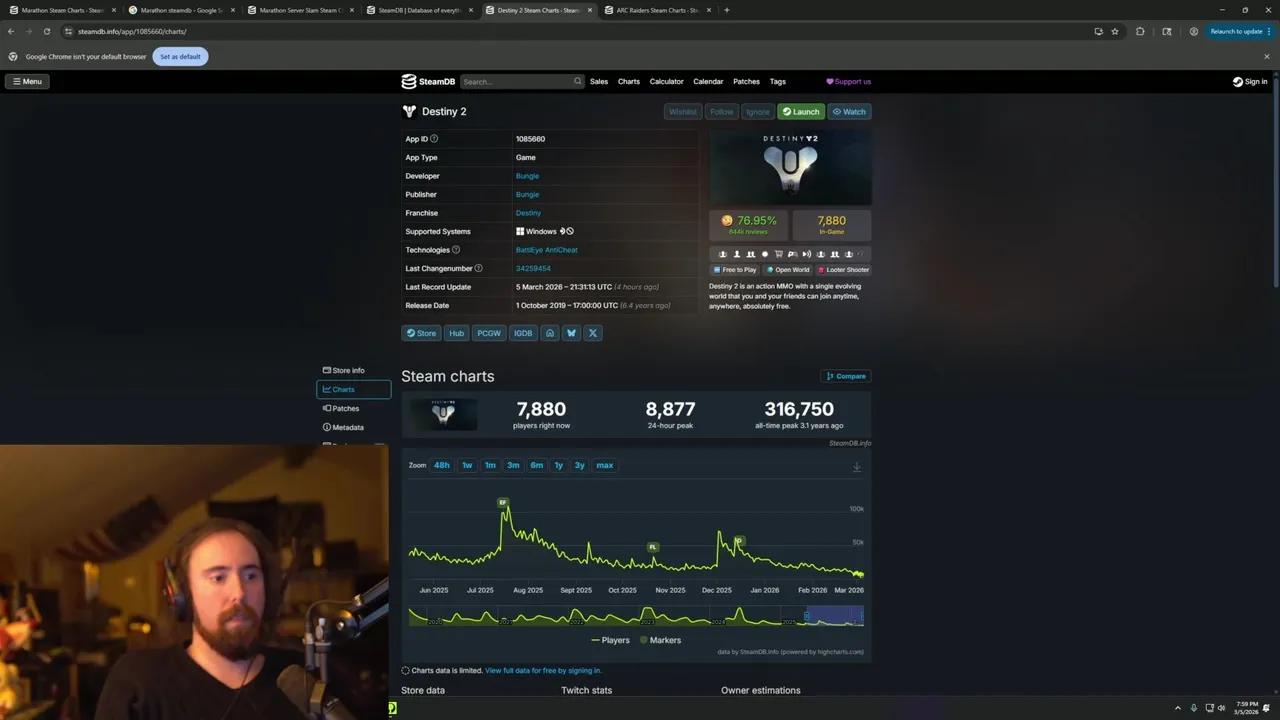Open Calendar in the top navigation
Viewport: 1280px width, 720px height.
click(x=708, y=82)
